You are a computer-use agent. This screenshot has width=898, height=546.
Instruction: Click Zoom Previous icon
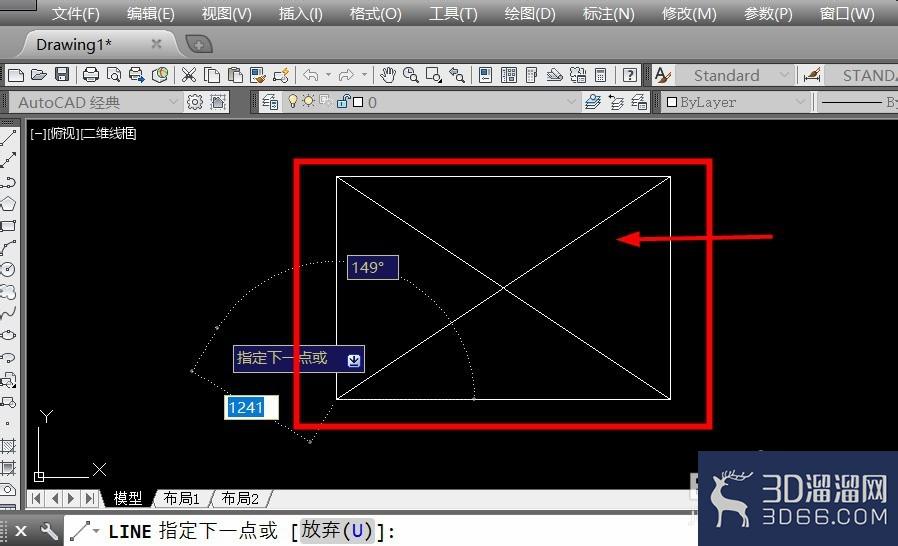tap(457, 75)
